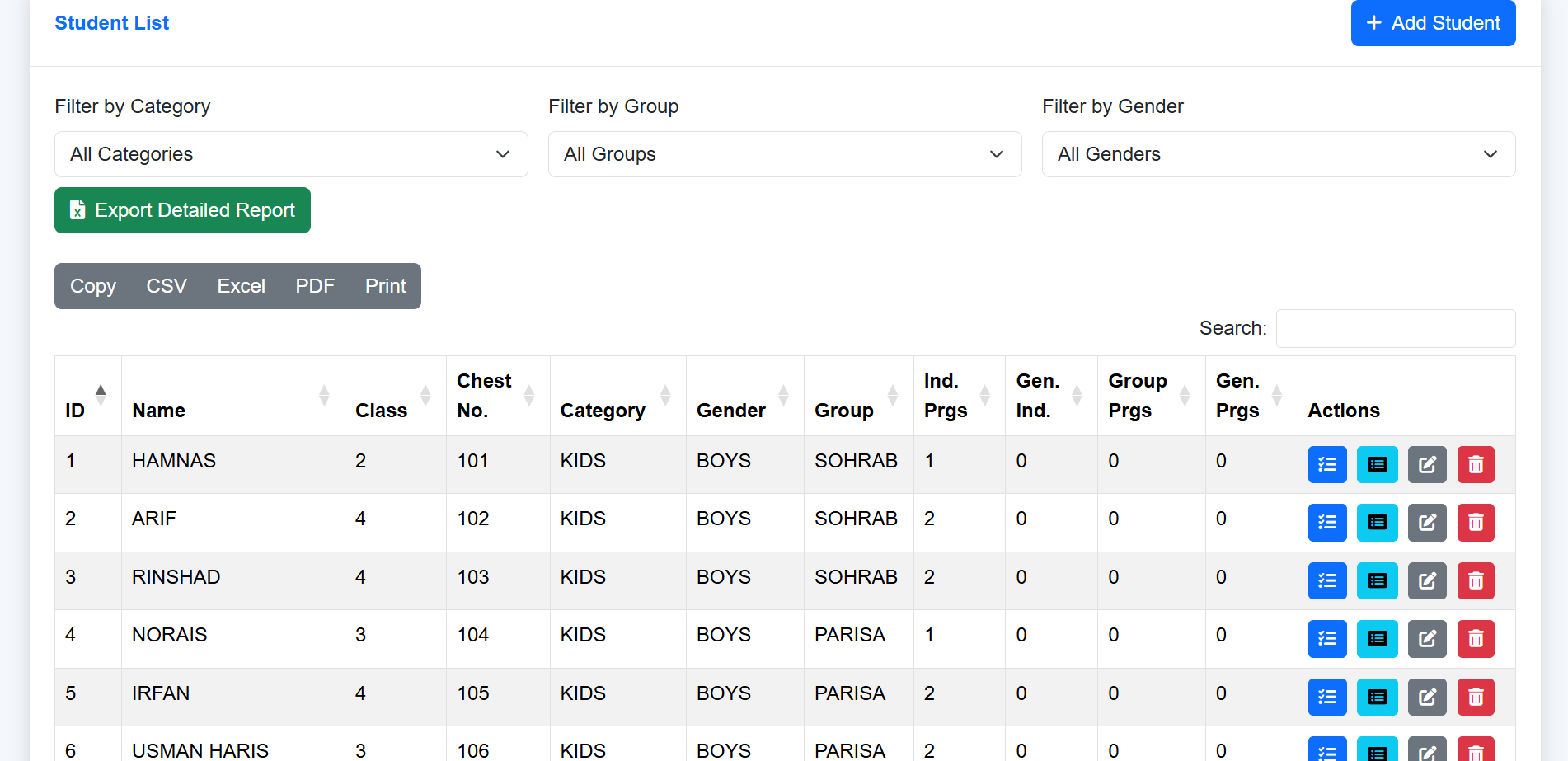Click the Add Student button
Screen dimensions: 1568x761
point(1432,23)
